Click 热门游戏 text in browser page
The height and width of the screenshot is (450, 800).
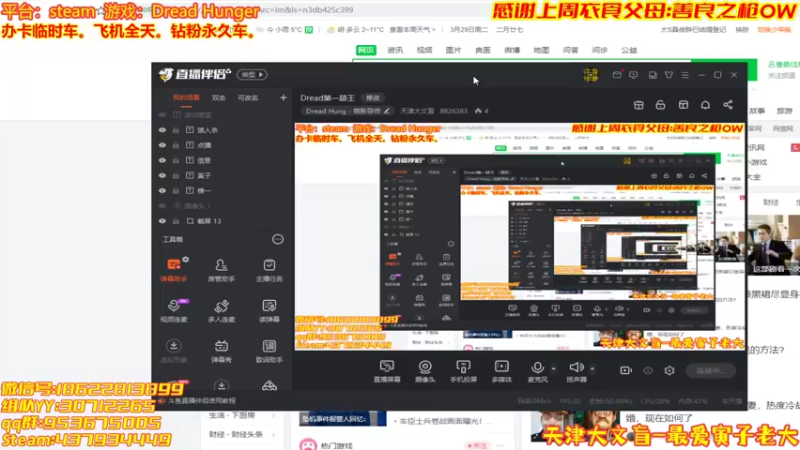(x=337, y=446)
